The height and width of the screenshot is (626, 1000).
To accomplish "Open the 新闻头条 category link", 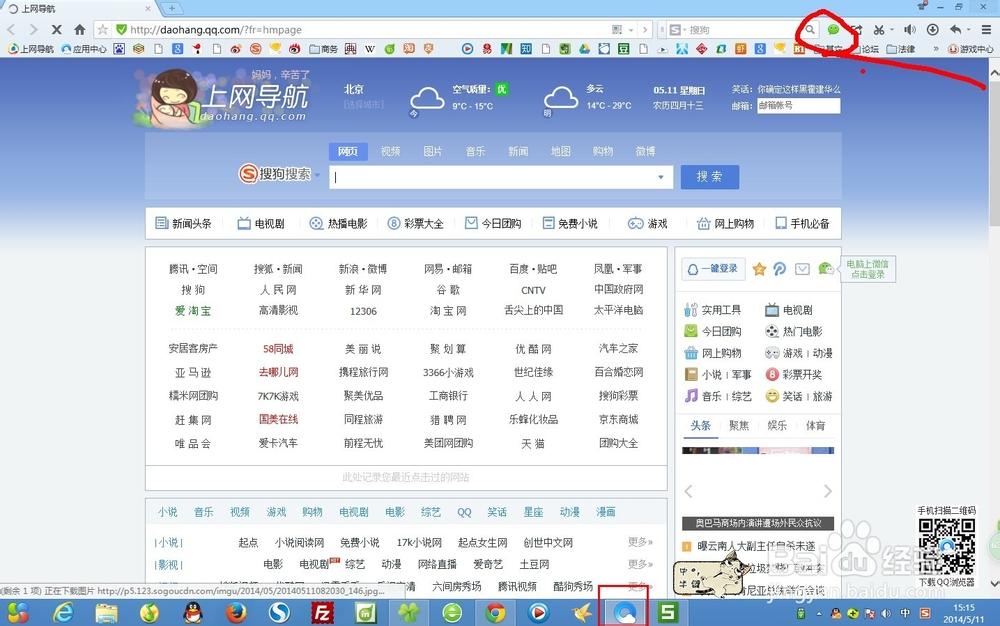I will point(184,224).
